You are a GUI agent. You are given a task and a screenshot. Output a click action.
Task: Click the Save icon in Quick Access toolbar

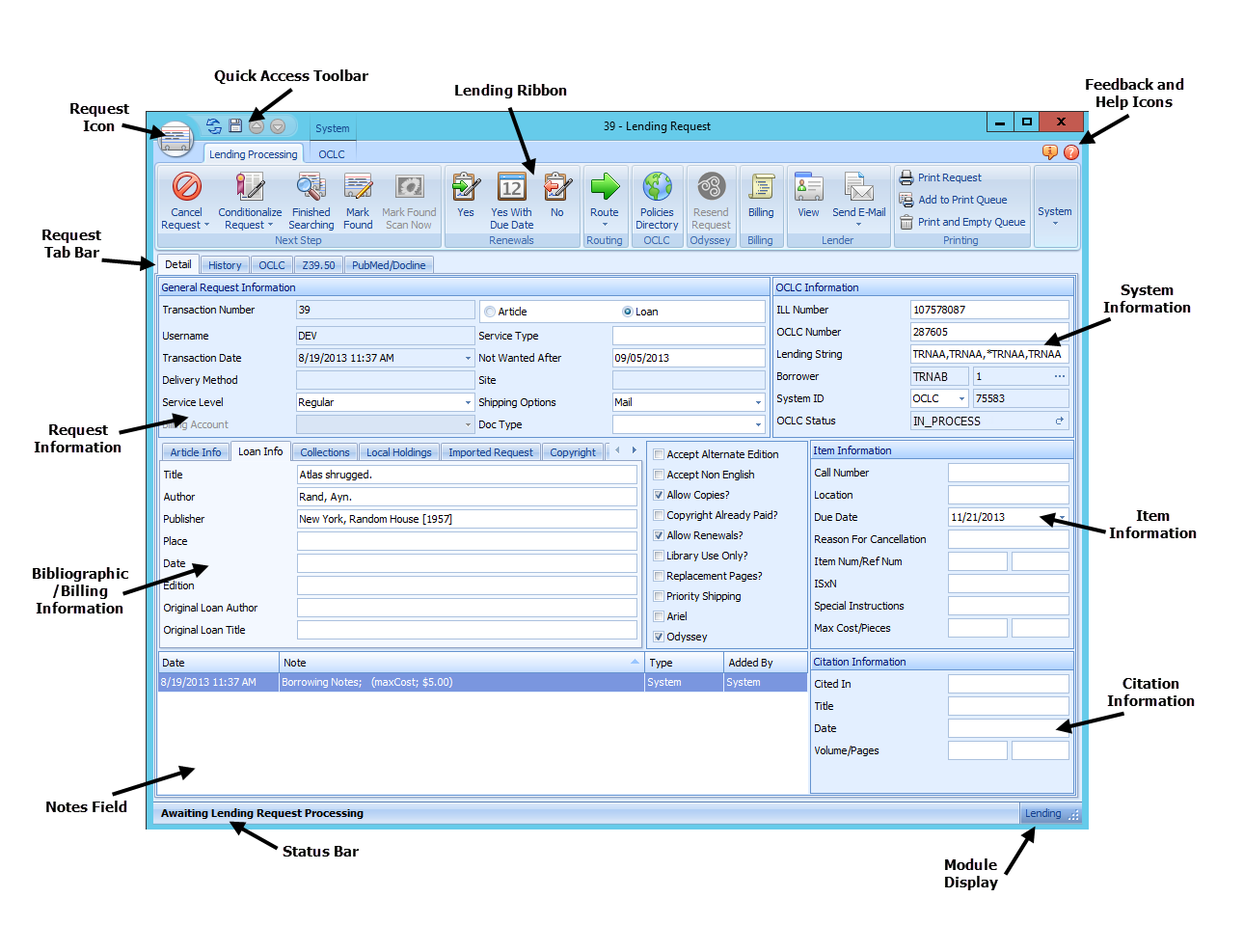coord(234,125)
